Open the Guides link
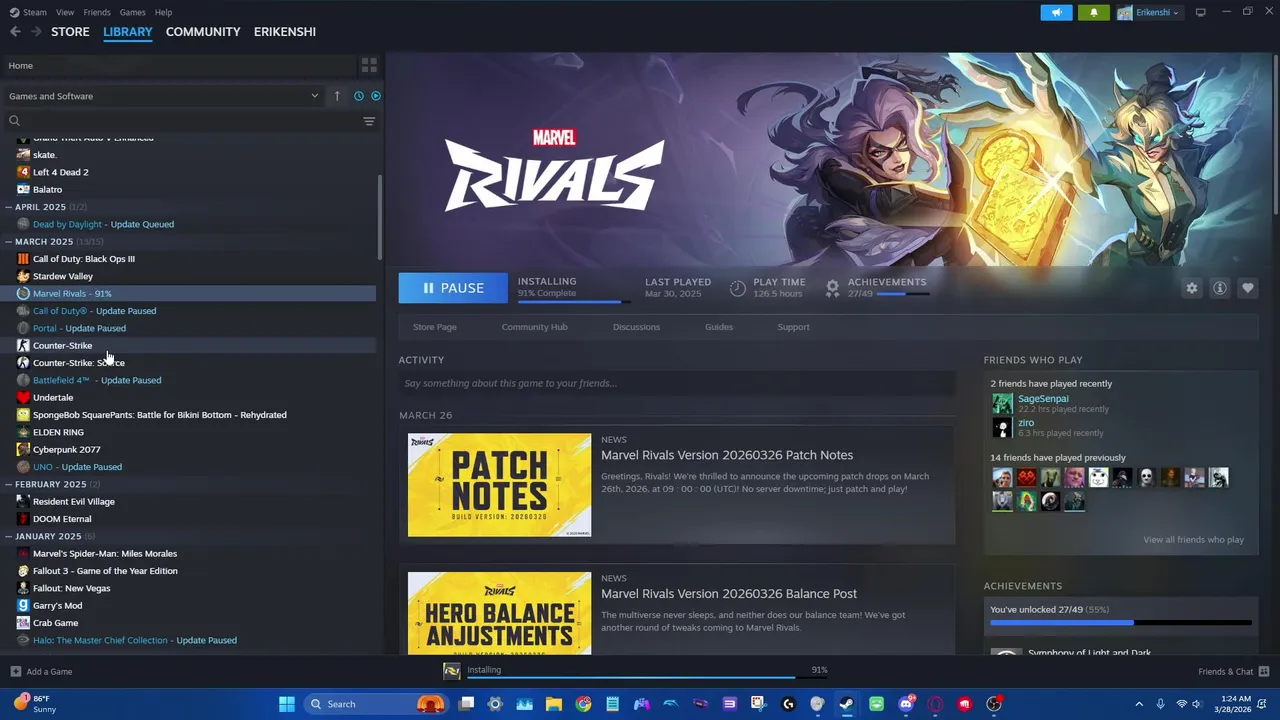Viewport: 1280px width, 720px height. 719,327
